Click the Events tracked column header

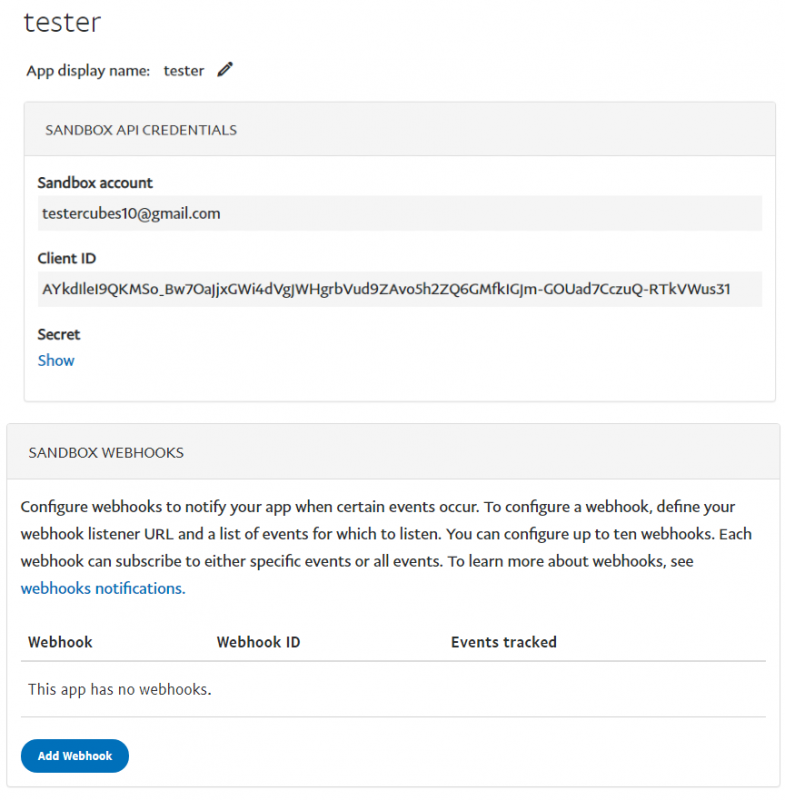pyautogui.click(x=503, y=642)
